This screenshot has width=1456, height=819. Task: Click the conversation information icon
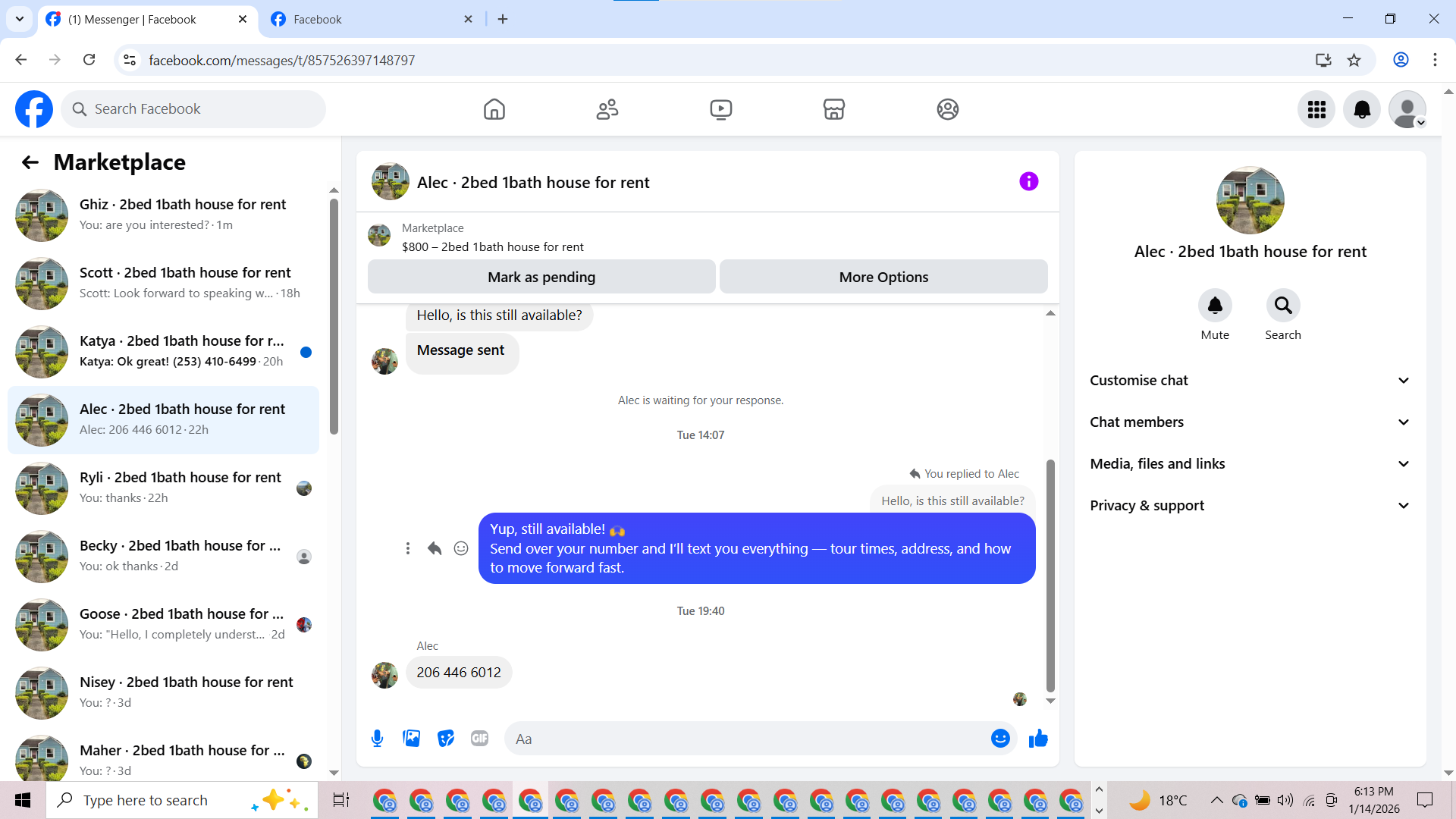pyautogui.click(x=1028, y=181)
